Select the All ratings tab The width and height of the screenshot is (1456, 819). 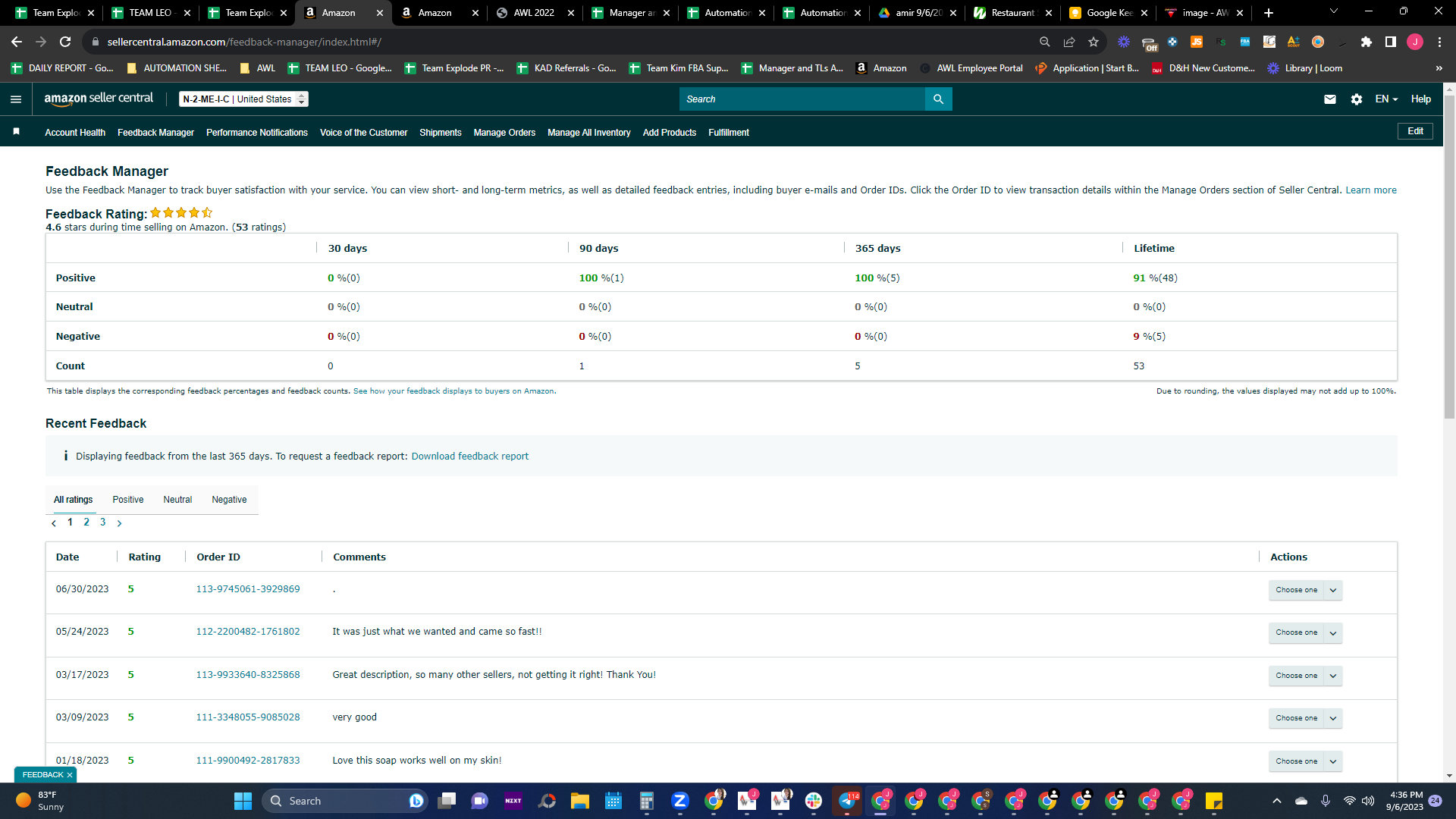(74, 500)
